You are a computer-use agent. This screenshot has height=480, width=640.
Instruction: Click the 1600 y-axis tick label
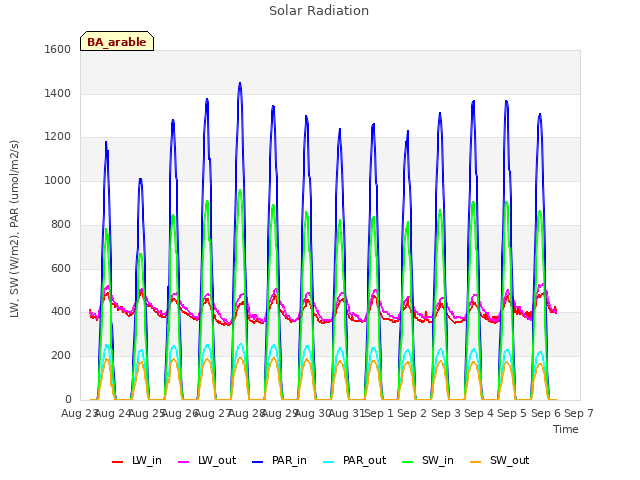coord(58,49)
